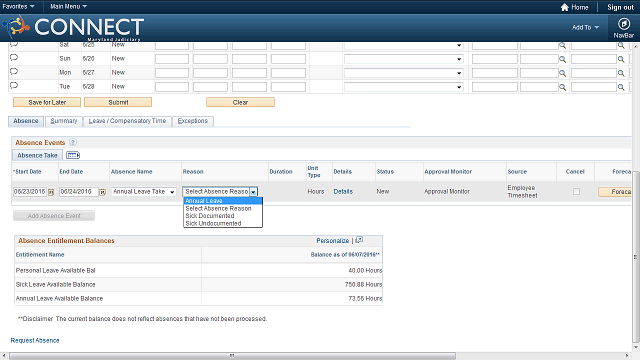Image resolution: width=640 pixels, height=360 pixels.
Task: Click first time entry field in Tue 6/28 row
Action: click(172, 87)
